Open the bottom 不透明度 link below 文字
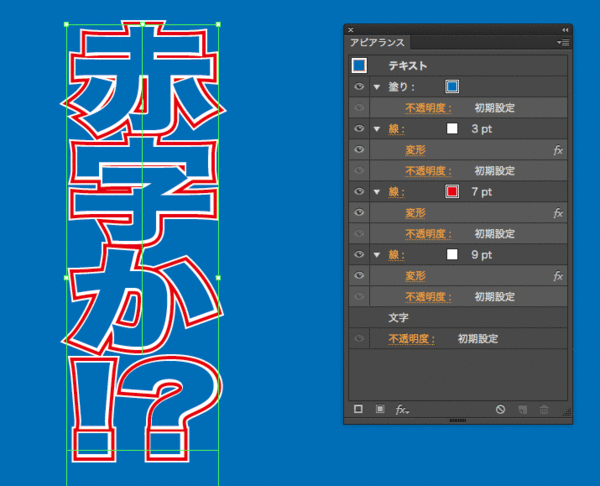 [x=412, y=339]
